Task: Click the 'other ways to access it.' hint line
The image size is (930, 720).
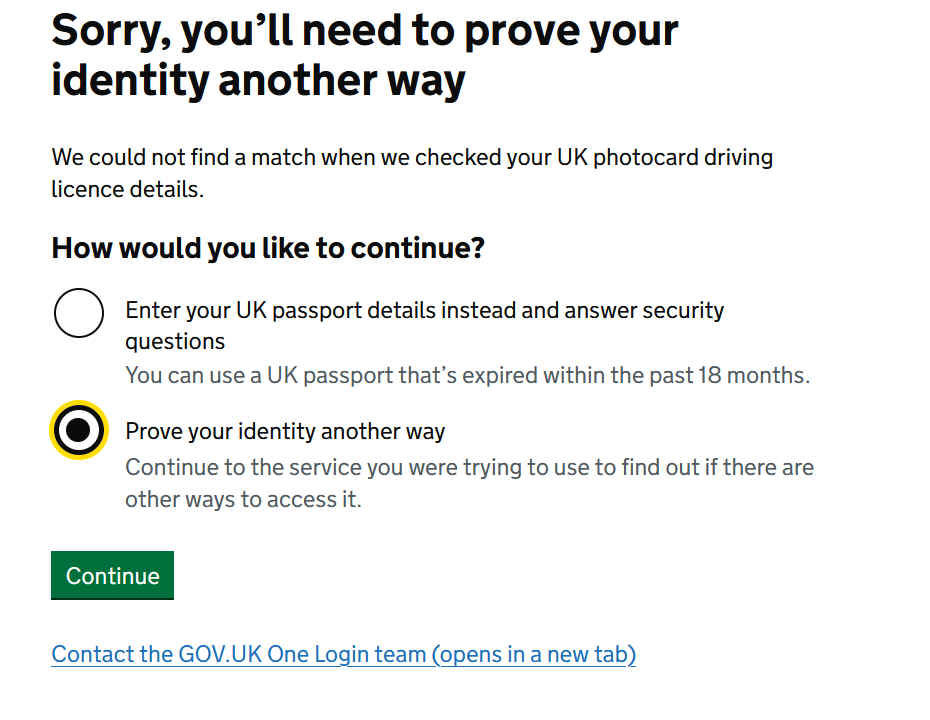Action: (243, 499)
